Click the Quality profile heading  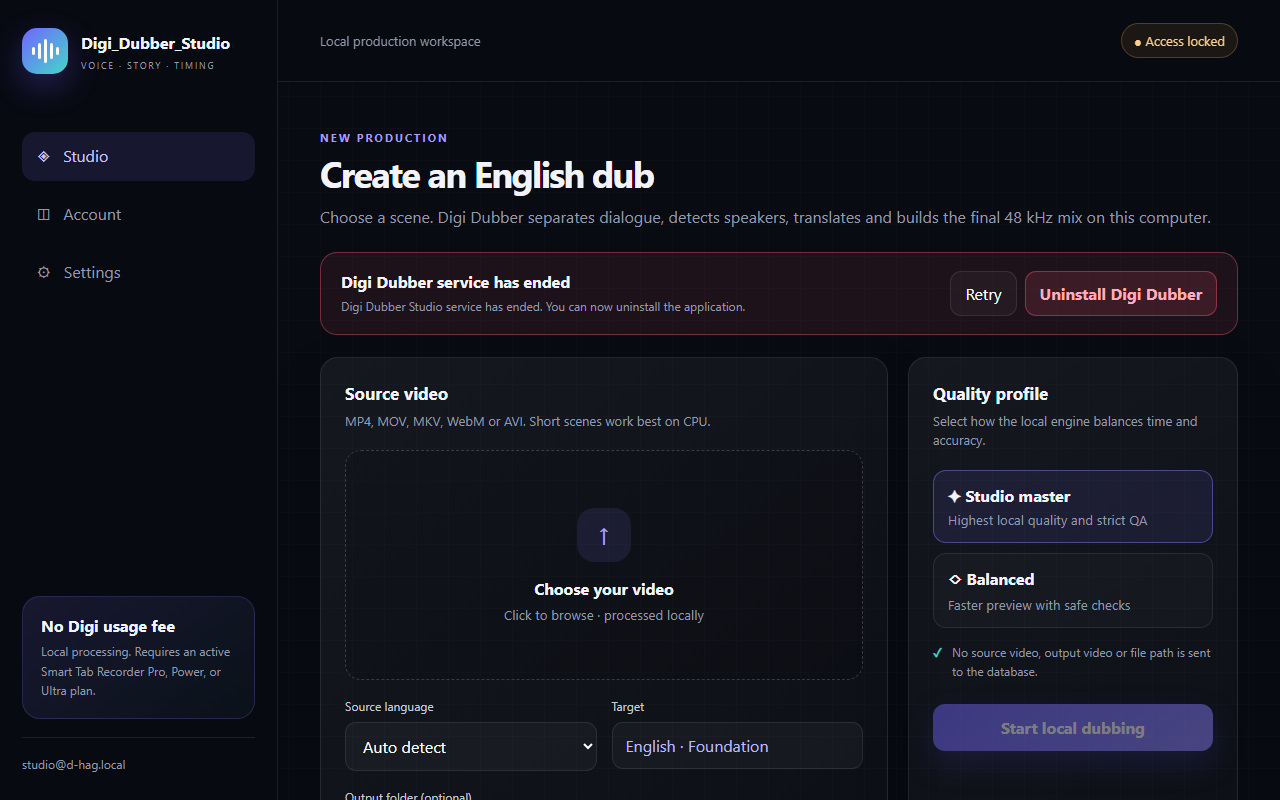[x=991, y=394]
